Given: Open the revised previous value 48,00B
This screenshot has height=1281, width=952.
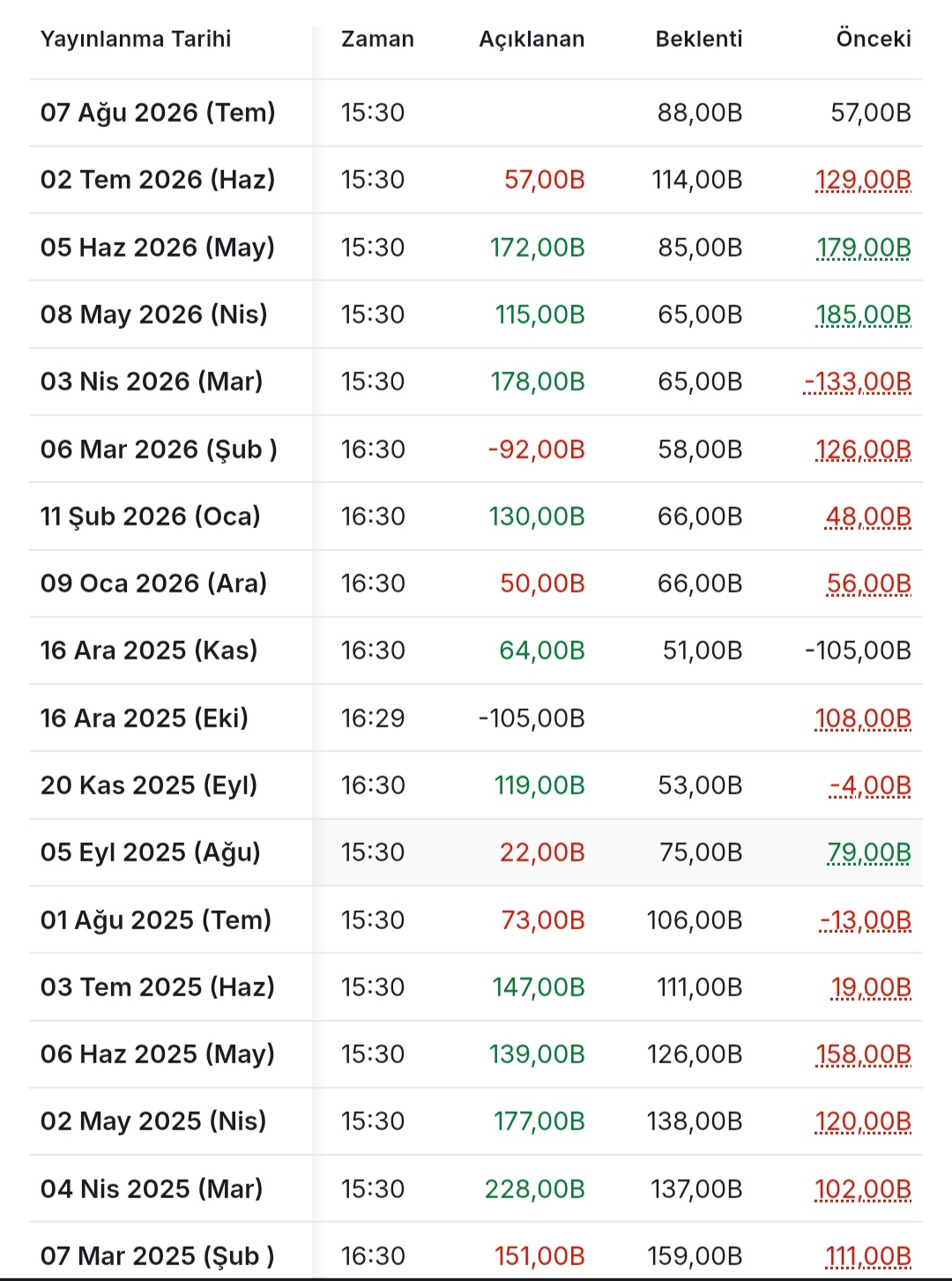Looking at the screenshot, I should pyautogui.click(x=868, y=517).
